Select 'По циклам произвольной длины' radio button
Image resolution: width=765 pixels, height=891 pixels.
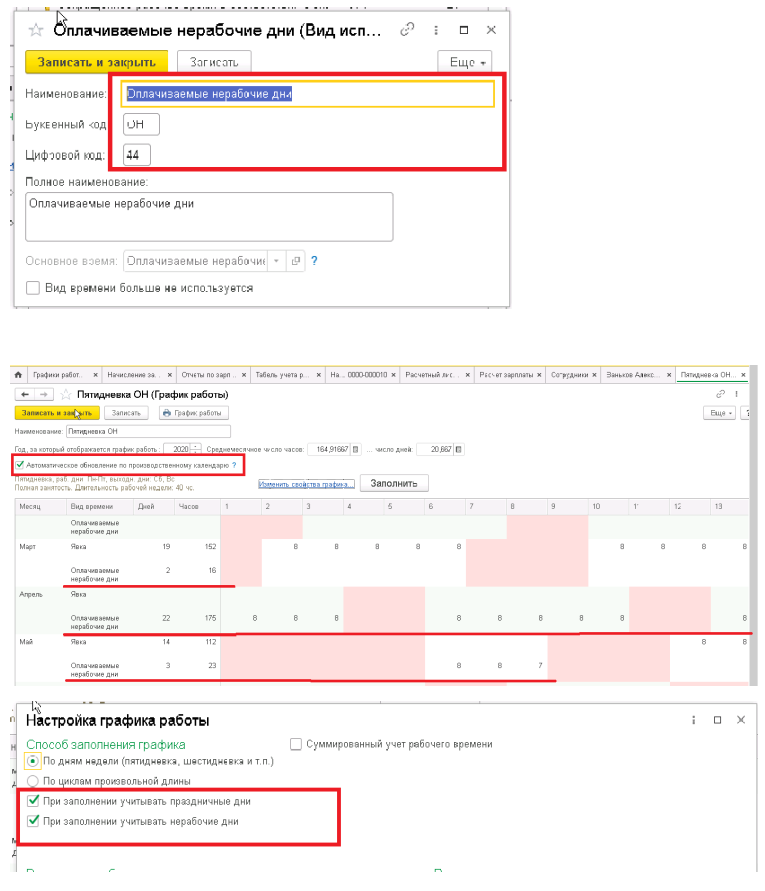click(x=33, y=781)
